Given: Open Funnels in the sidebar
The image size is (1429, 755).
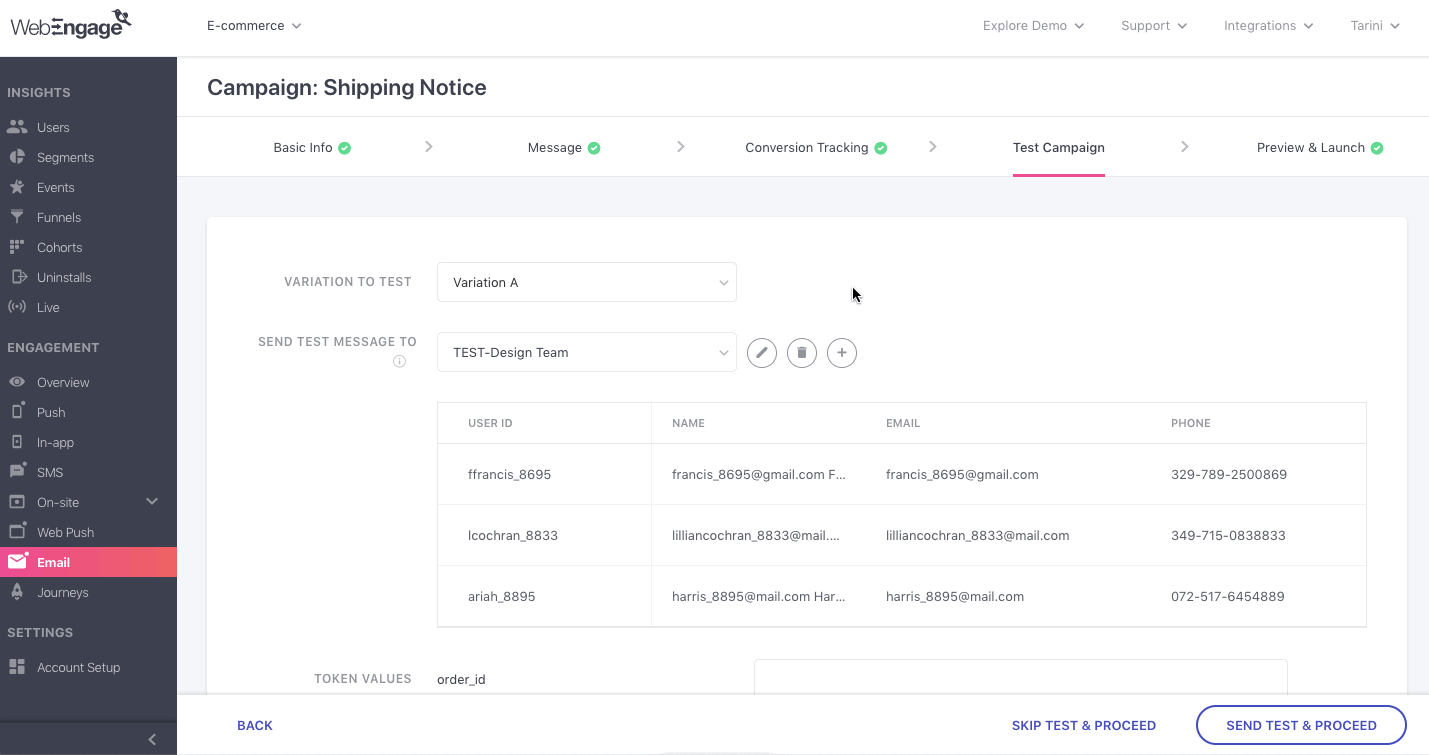Looking at the screenshot, I should (x=59, y=217).
